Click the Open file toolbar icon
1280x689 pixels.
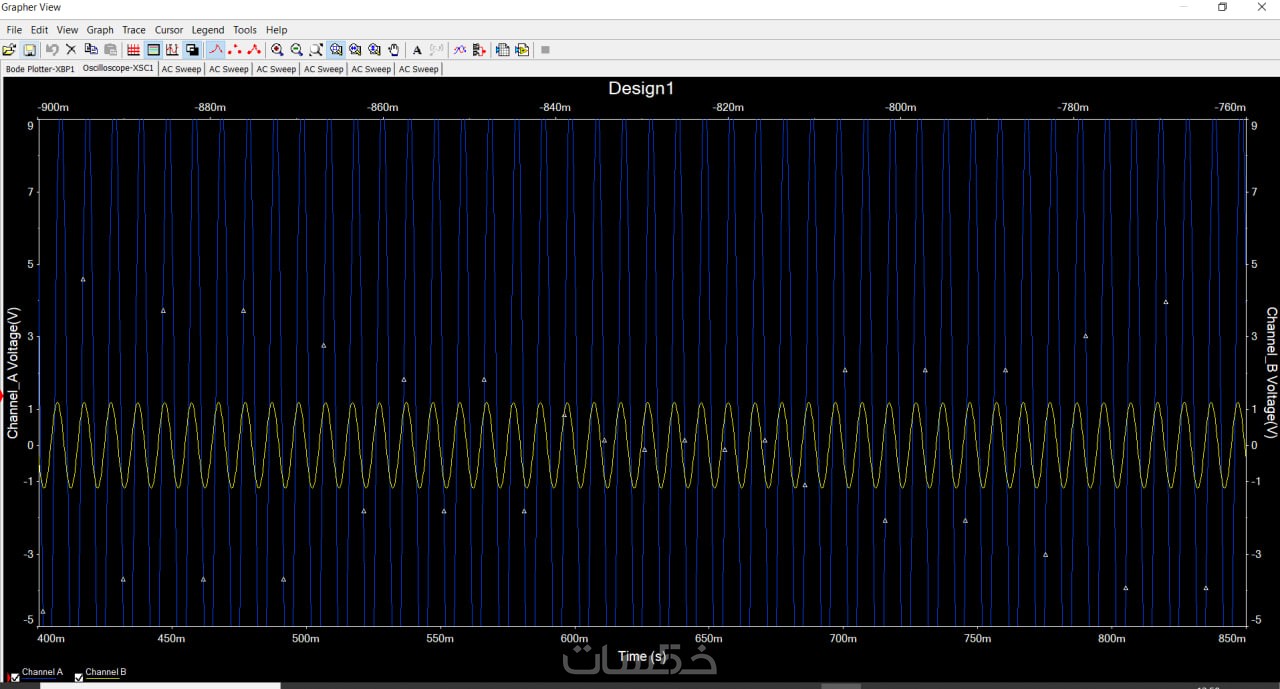coord(9,49)
